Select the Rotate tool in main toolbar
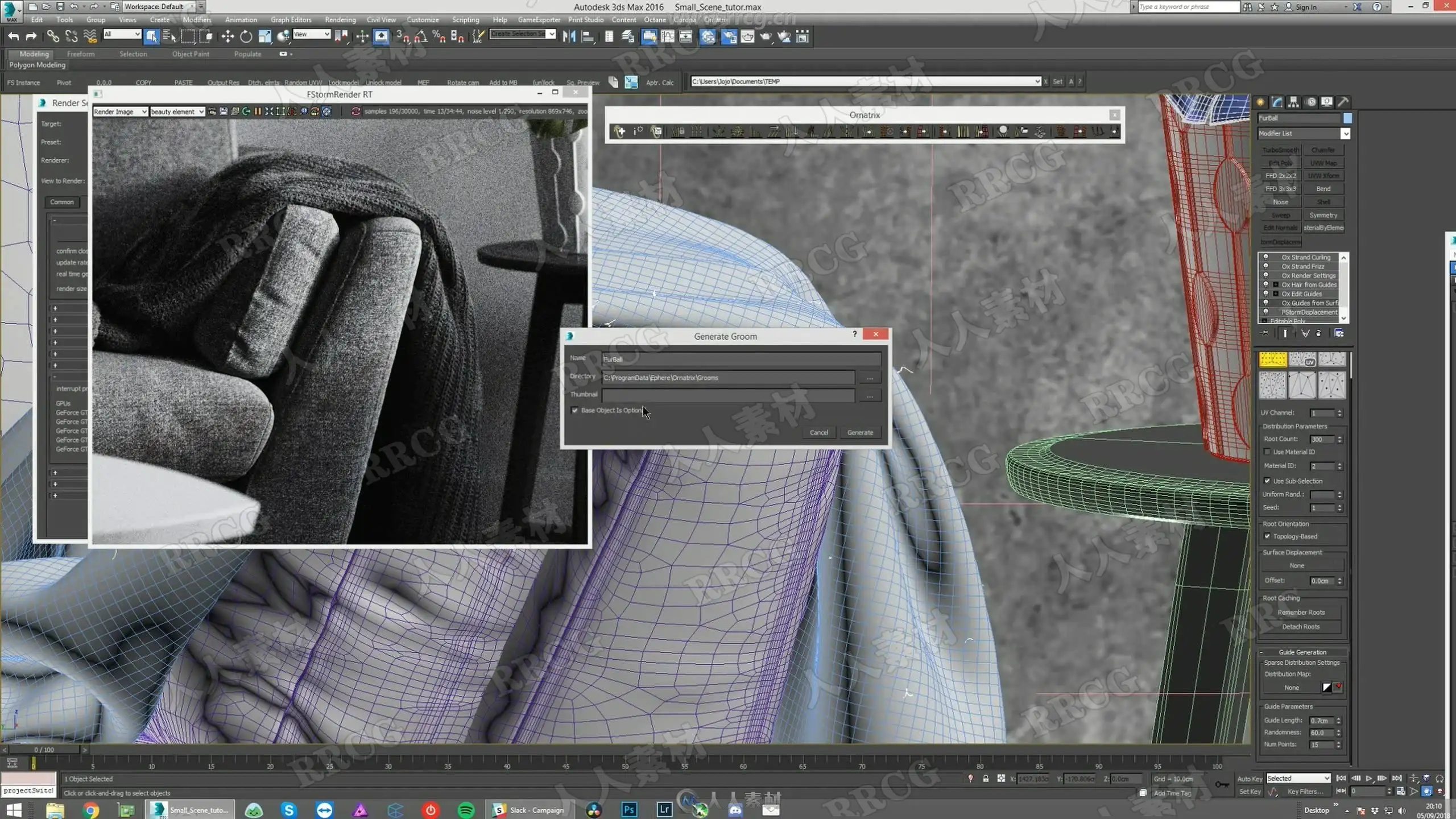Image resolution: width=1456 pixels, height=819 pixels. point(246,37)
